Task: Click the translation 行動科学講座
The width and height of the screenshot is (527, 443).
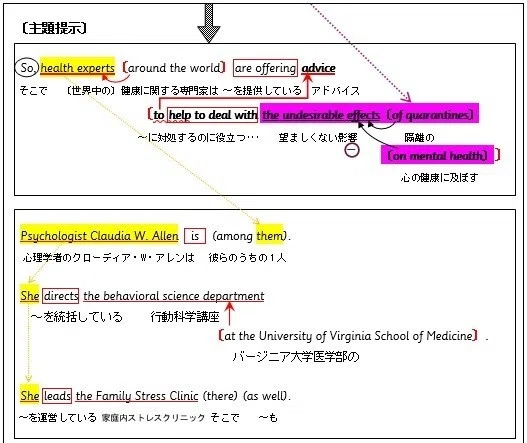Action: pyautogui.click(x=185, y=317)
